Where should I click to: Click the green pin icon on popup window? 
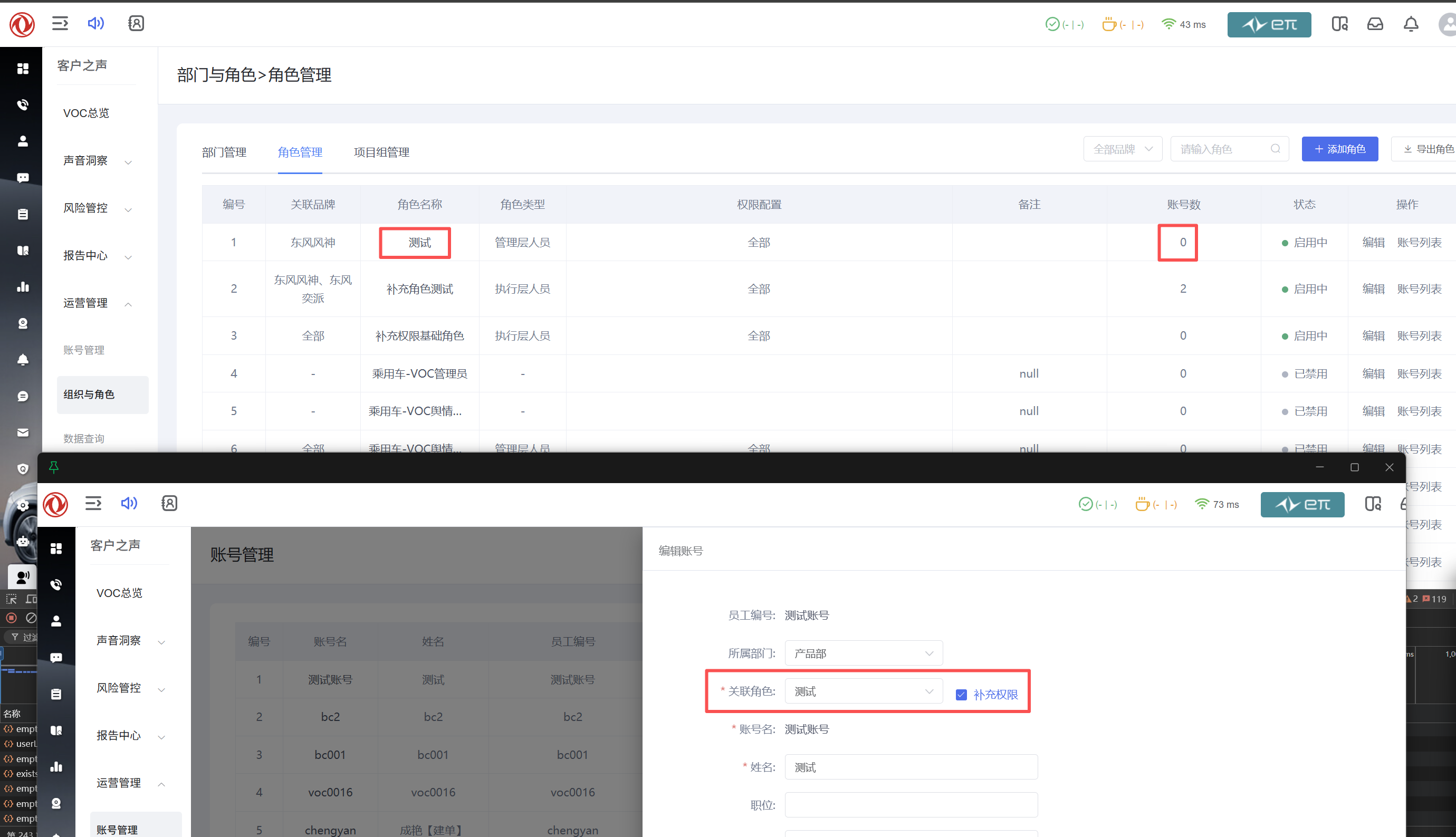(54, 467)
